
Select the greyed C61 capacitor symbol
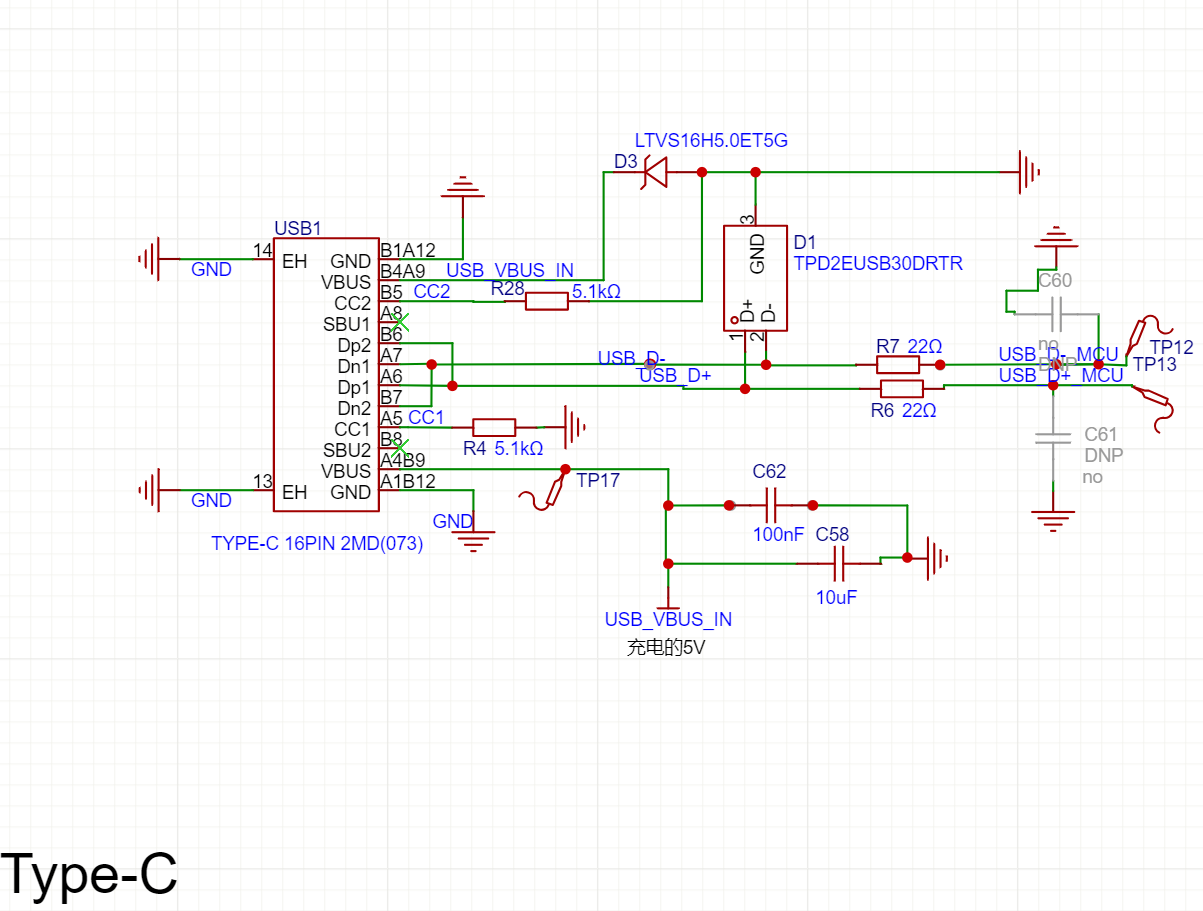(x=1052, y=437)
